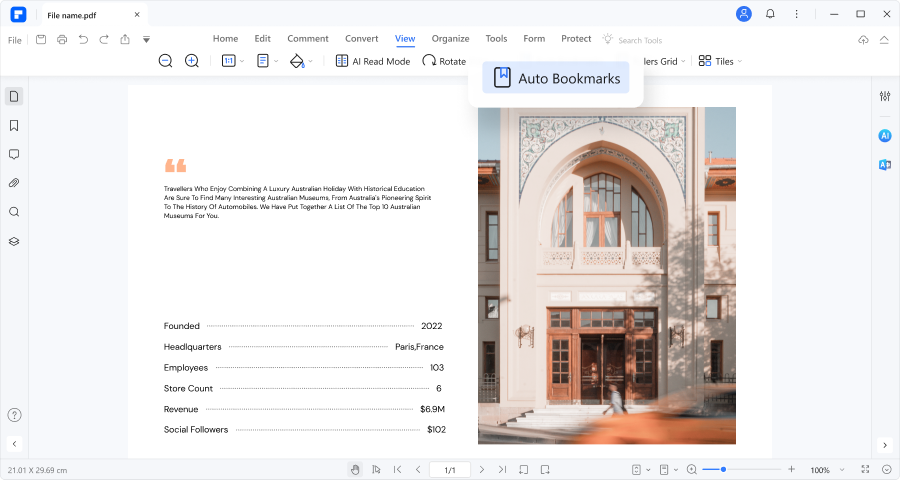This screenshot has width=900, height=480.
Task: Collapse the left sidebar arrow
Action: coord(14,443)
